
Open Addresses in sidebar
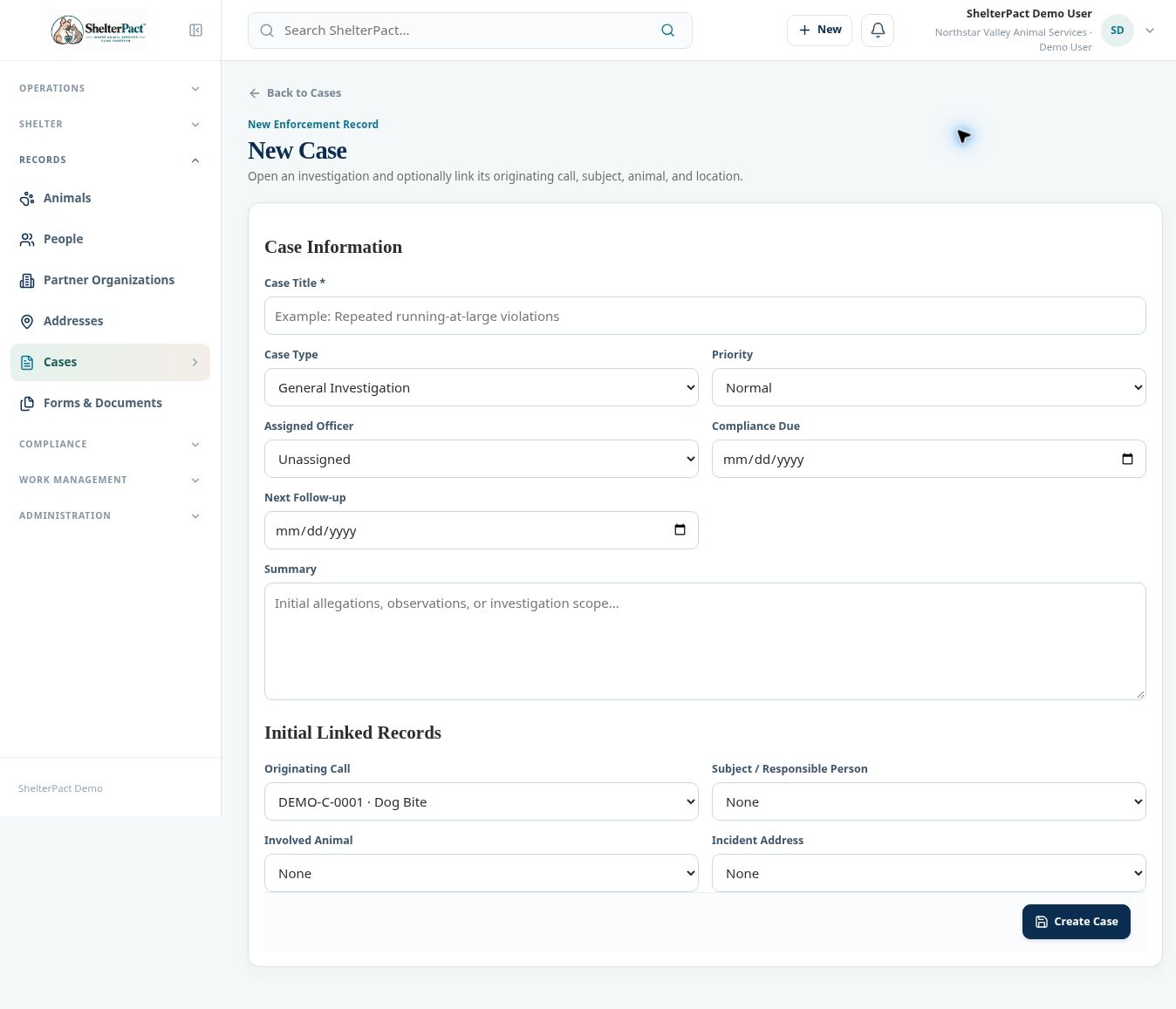click(110, 321)
